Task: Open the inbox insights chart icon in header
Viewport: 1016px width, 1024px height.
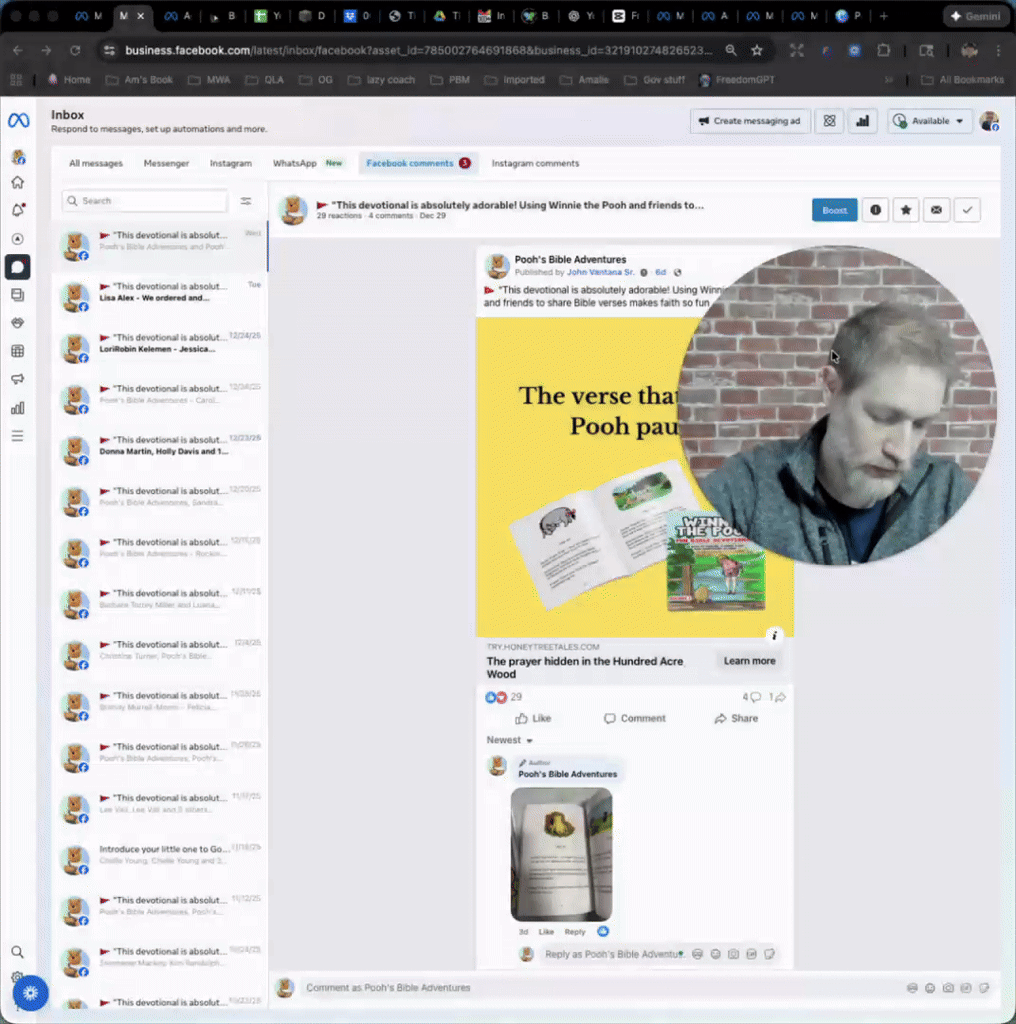Action: 863,121
